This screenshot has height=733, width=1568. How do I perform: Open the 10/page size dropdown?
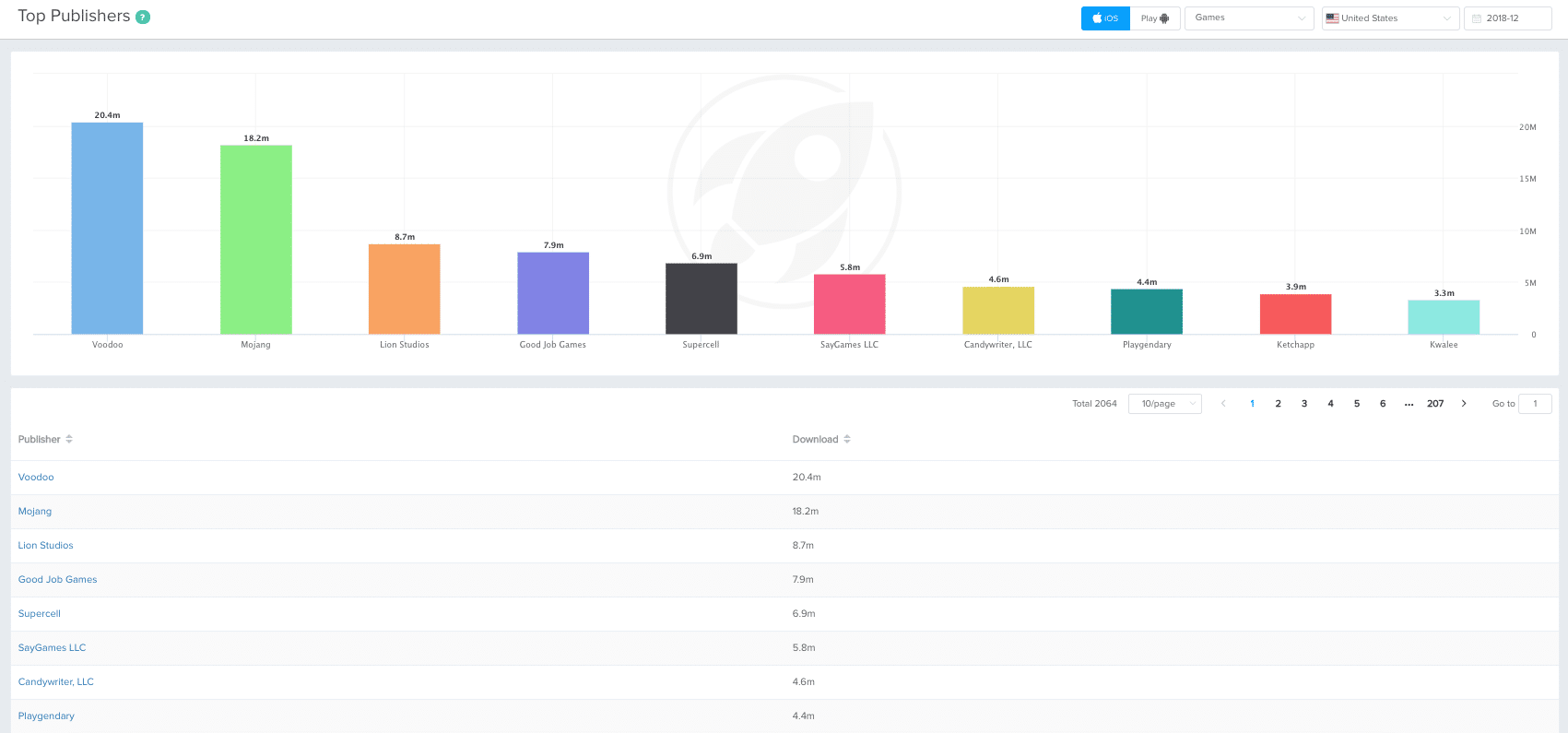click(1165, 404)
